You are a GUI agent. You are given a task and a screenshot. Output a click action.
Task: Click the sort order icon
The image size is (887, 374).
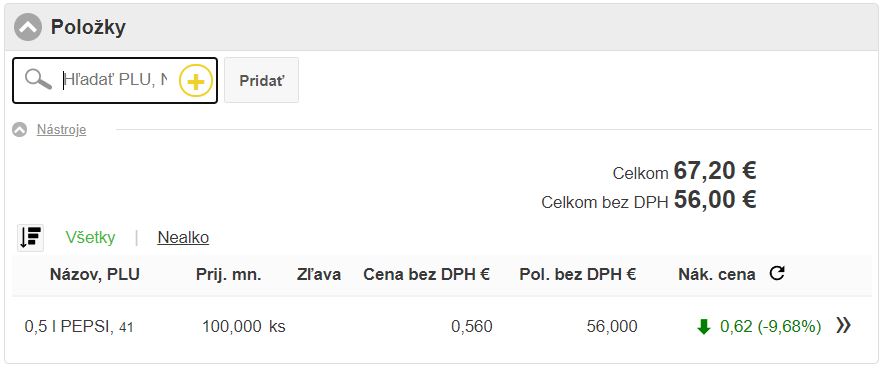point(31,238)
